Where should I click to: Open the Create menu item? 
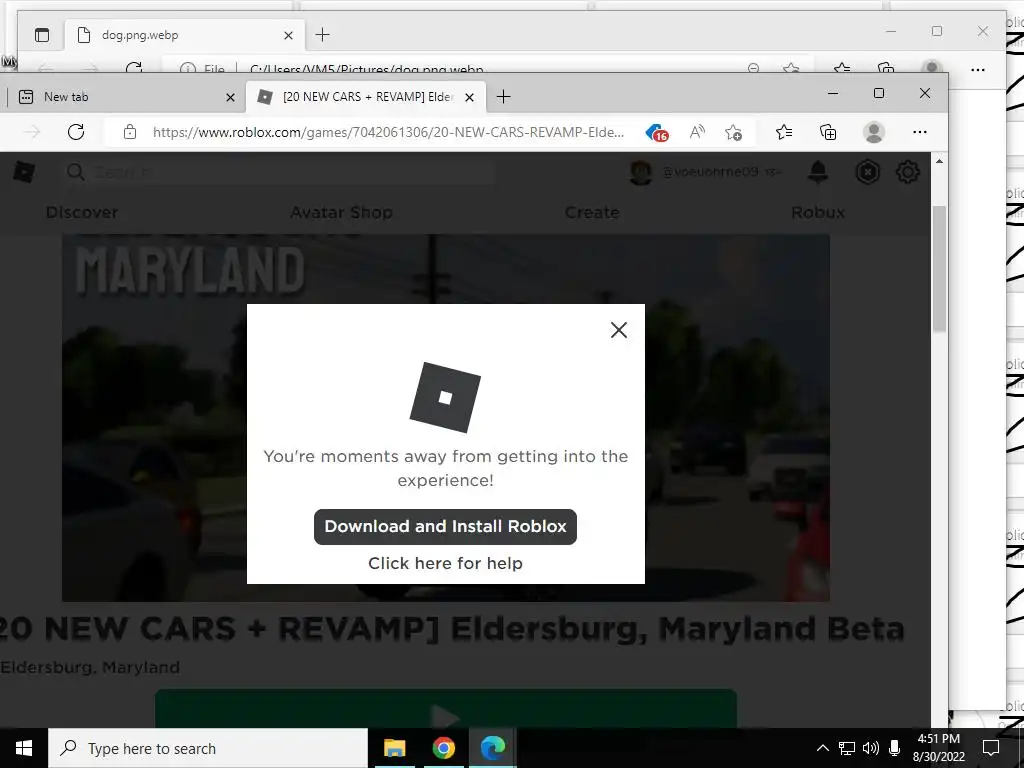point(592,212)
